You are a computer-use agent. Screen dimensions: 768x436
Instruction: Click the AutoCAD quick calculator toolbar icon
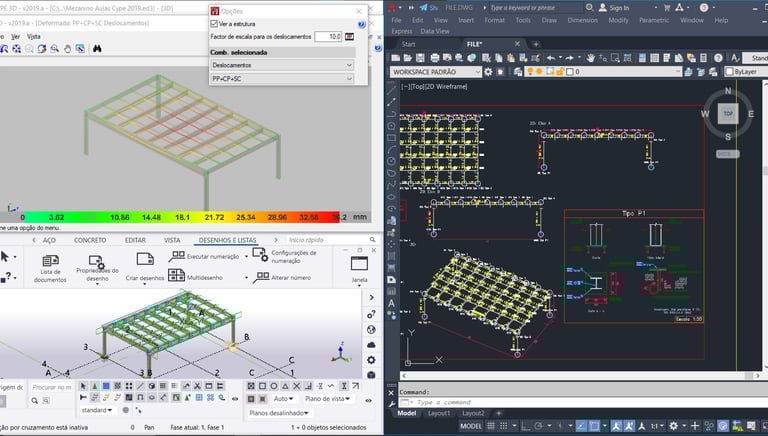pyautogui.click(x=703, y=58)
